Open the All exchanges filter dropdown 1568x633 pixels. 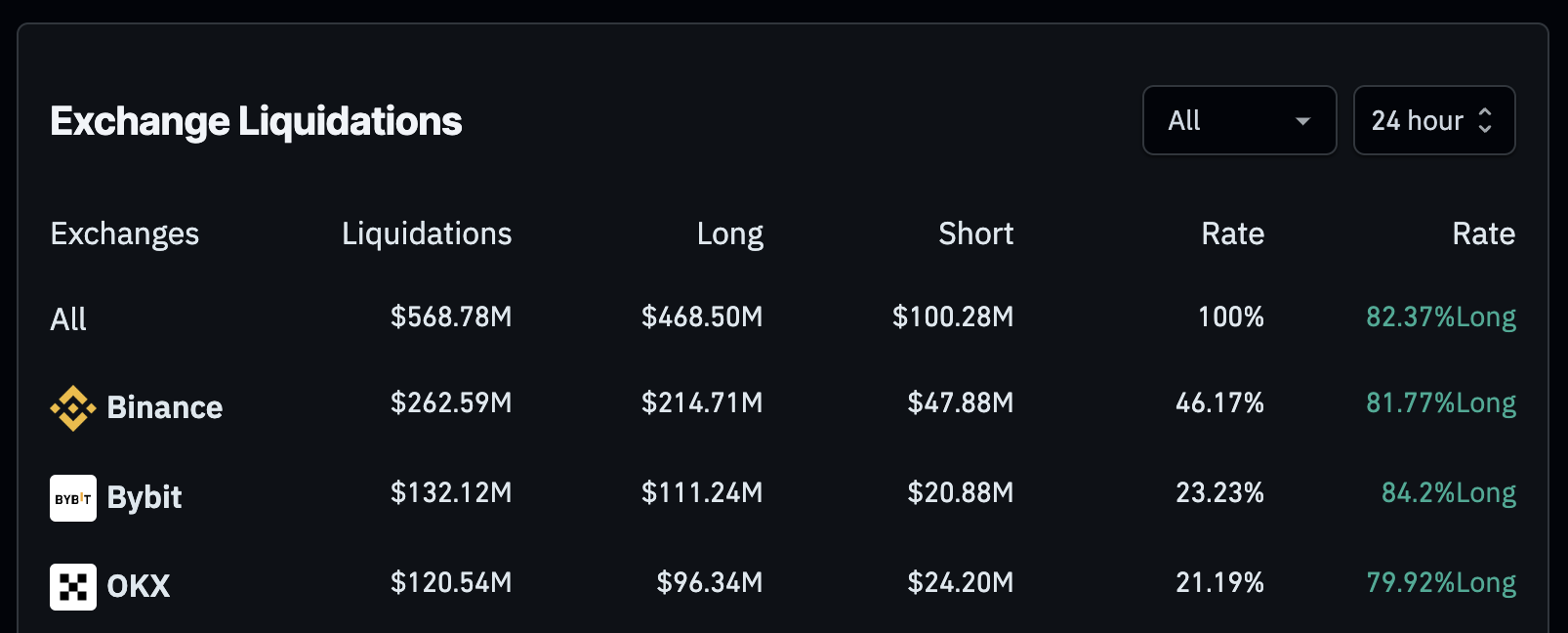[1238, 120]
